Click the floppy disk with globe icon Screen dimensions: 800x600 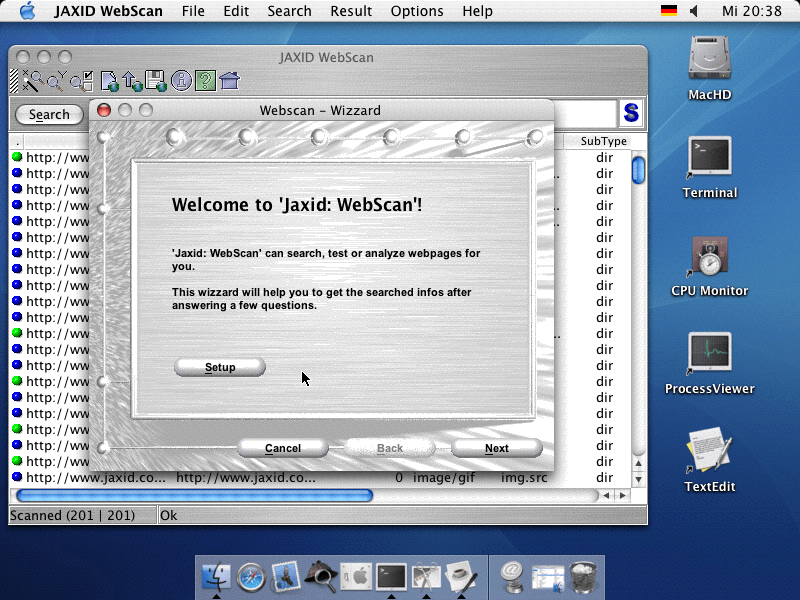[x=156, y=81]
